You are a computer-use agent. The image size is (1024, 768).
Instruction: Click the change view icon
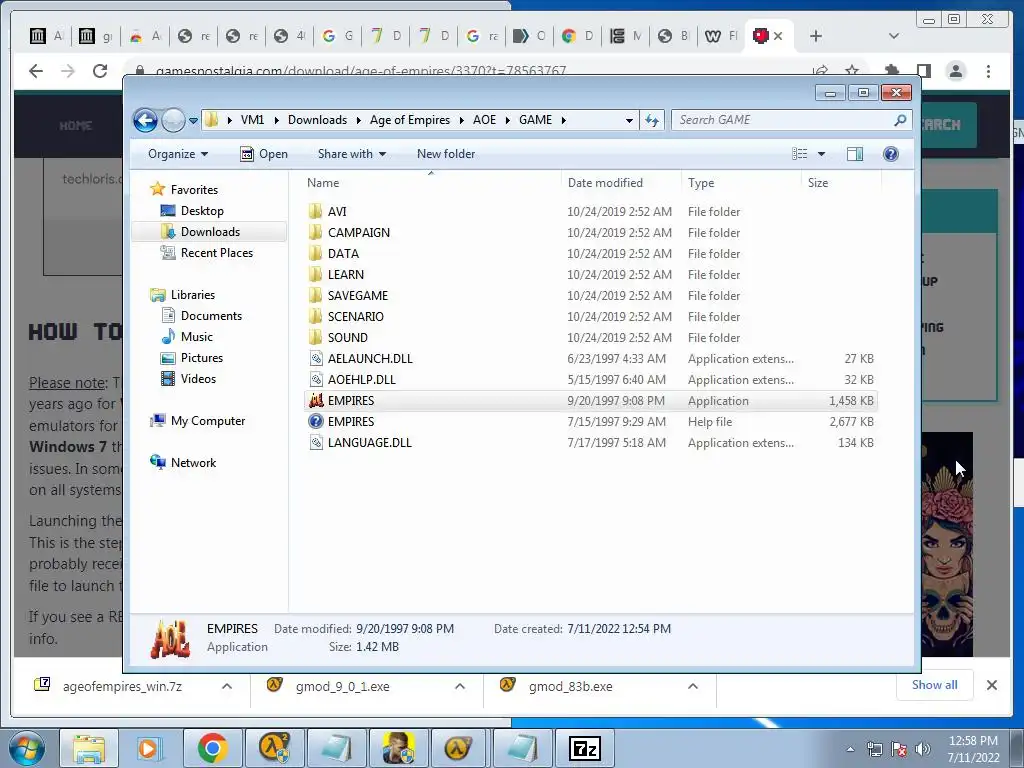[x=800, y=154]
